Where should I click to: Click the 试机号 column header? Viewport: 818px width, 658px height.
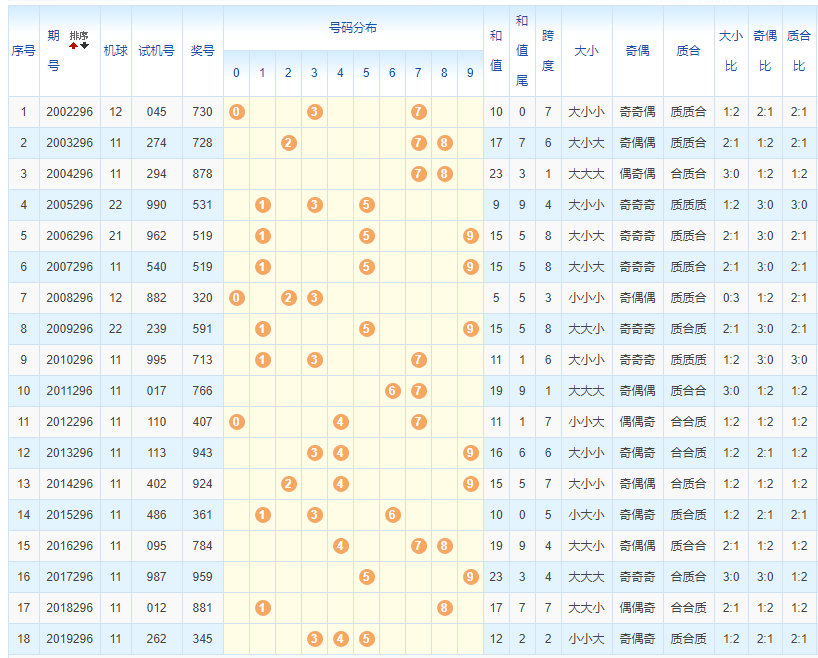[x=156, y=51]
